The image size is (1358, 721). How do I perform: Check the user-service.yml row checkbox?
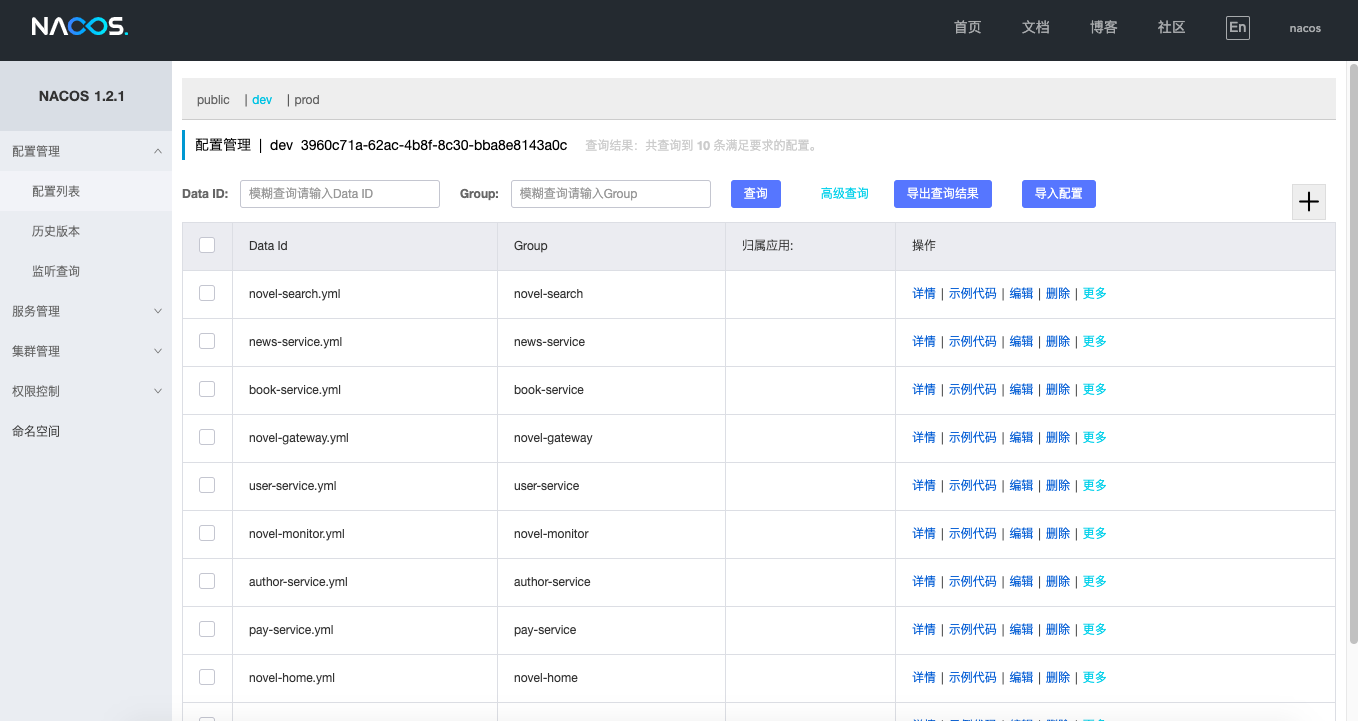[207, 485]
